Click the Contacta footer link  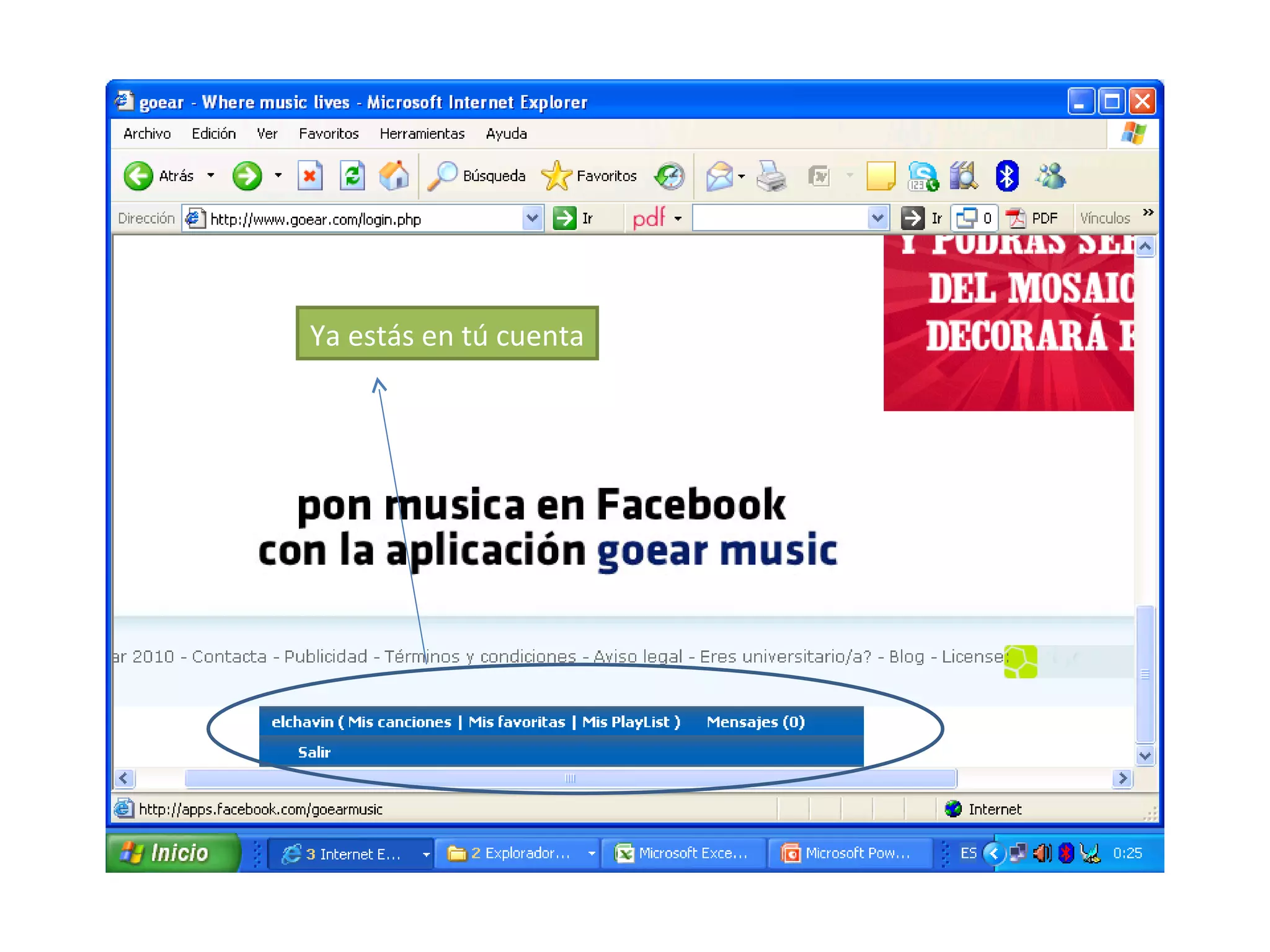coord(229,656)
